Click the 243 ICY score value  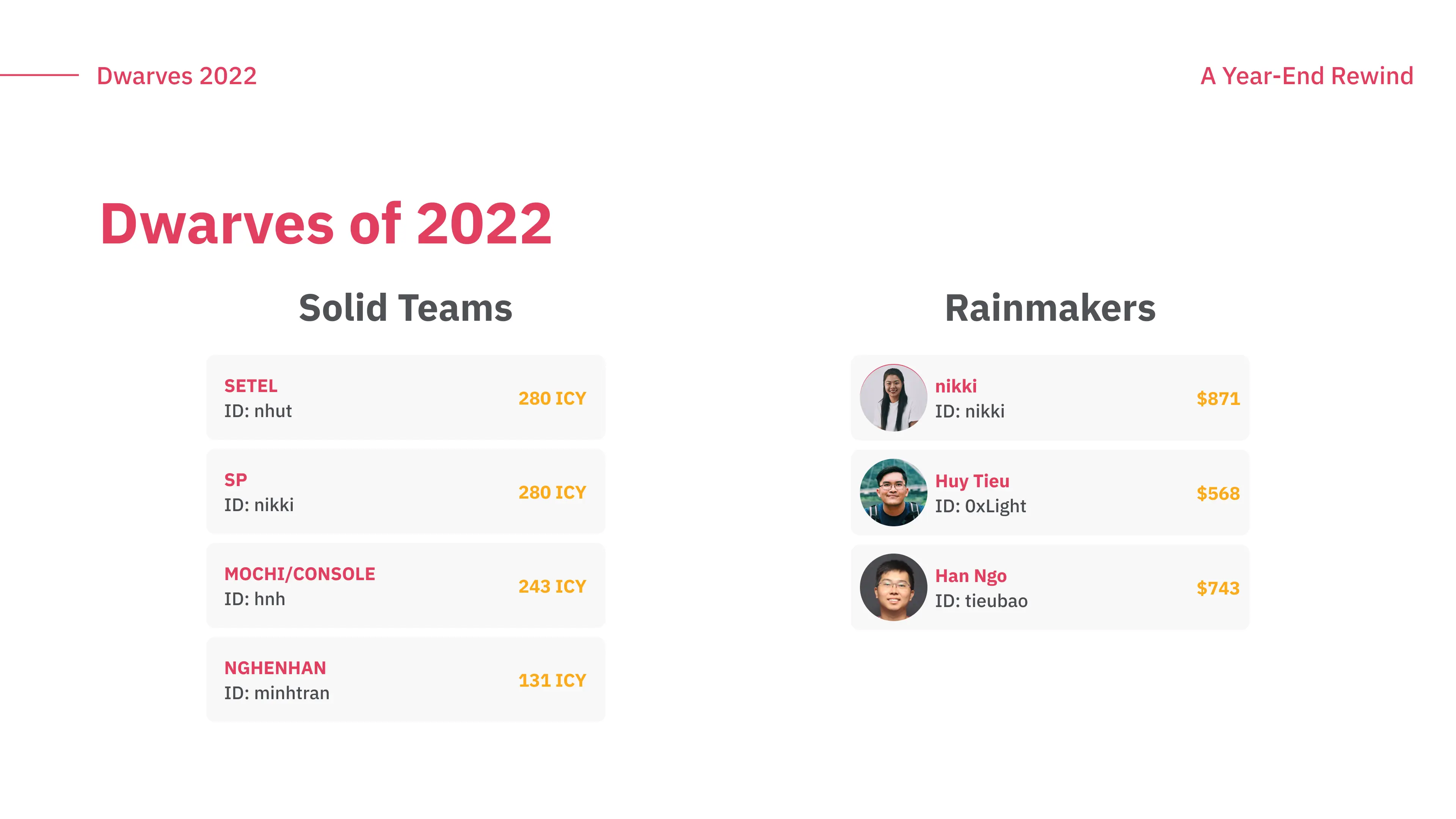552,586
